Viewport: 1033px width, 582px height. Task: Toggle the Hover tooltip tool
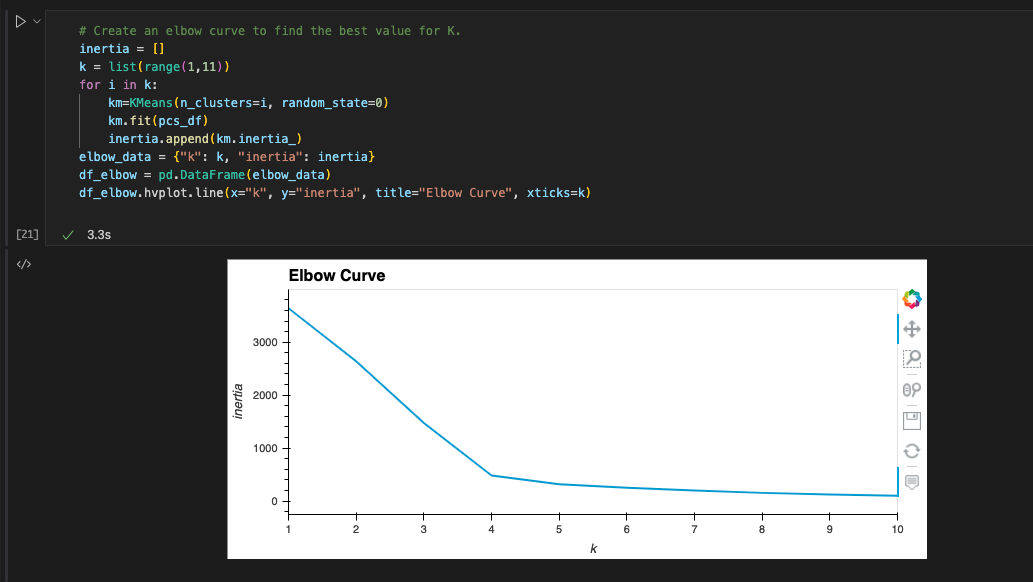[912, 482]
